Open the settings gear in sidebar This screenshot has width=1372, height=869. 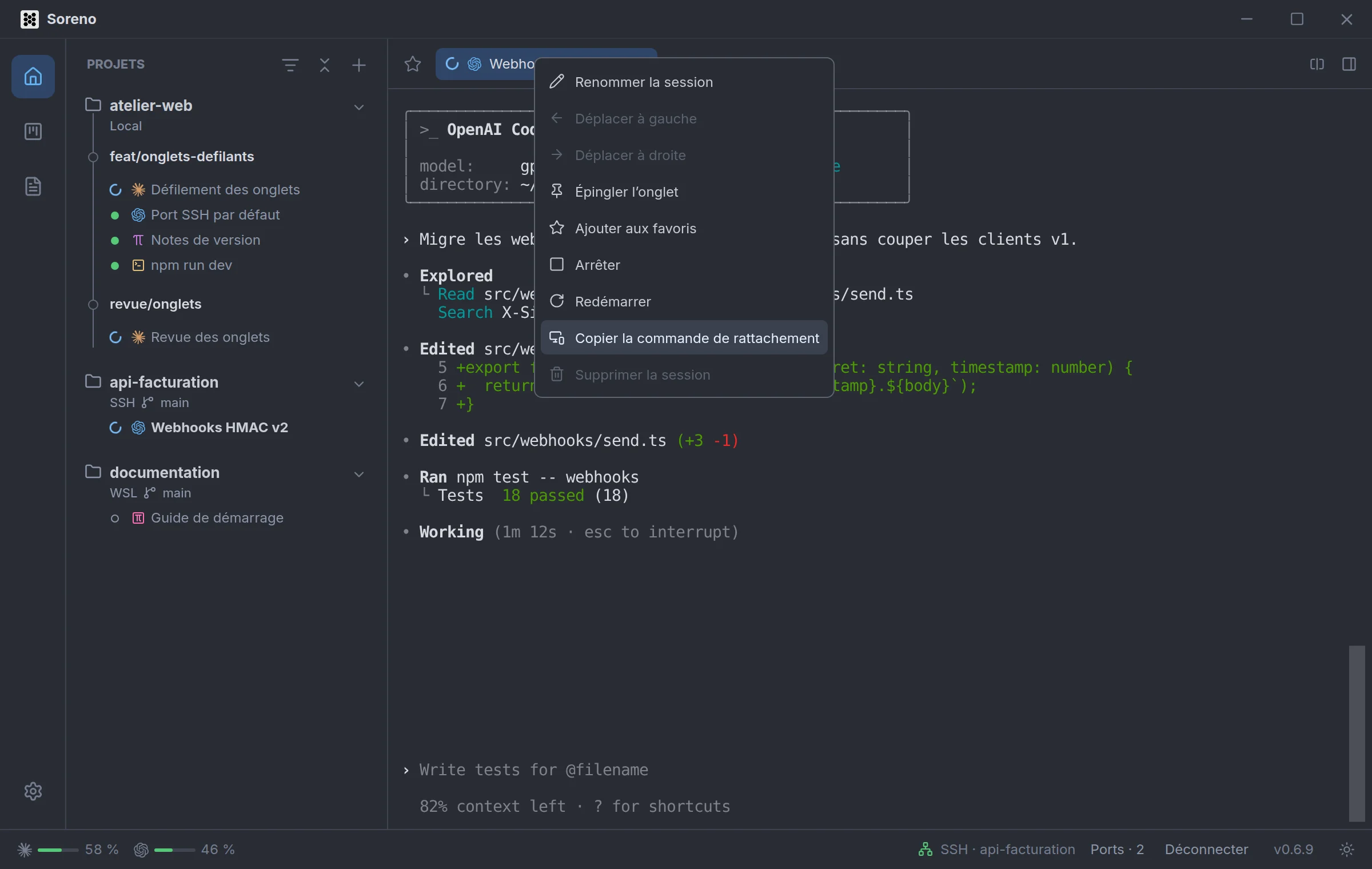(x=33, y=791)
